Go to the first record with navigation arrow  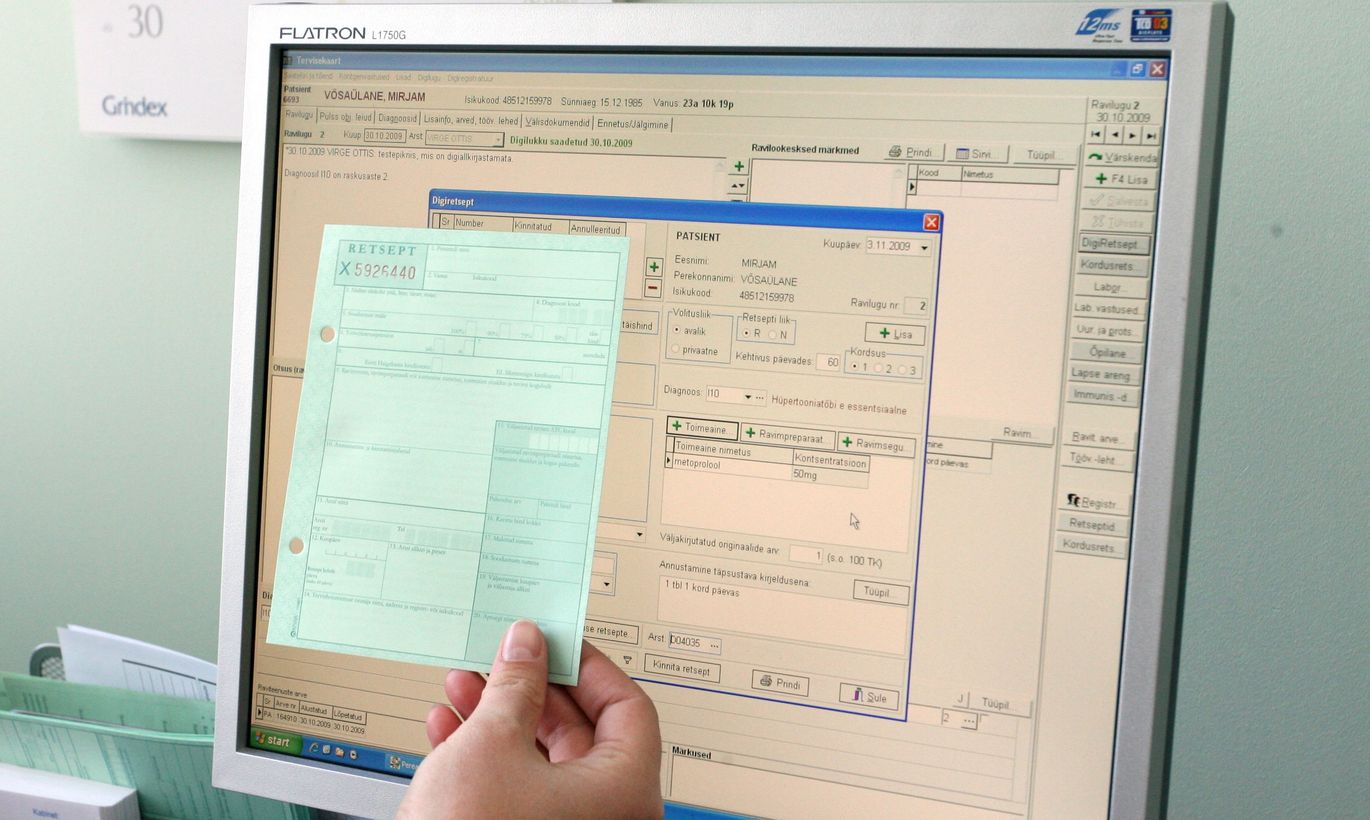[x=1096, y=135]
